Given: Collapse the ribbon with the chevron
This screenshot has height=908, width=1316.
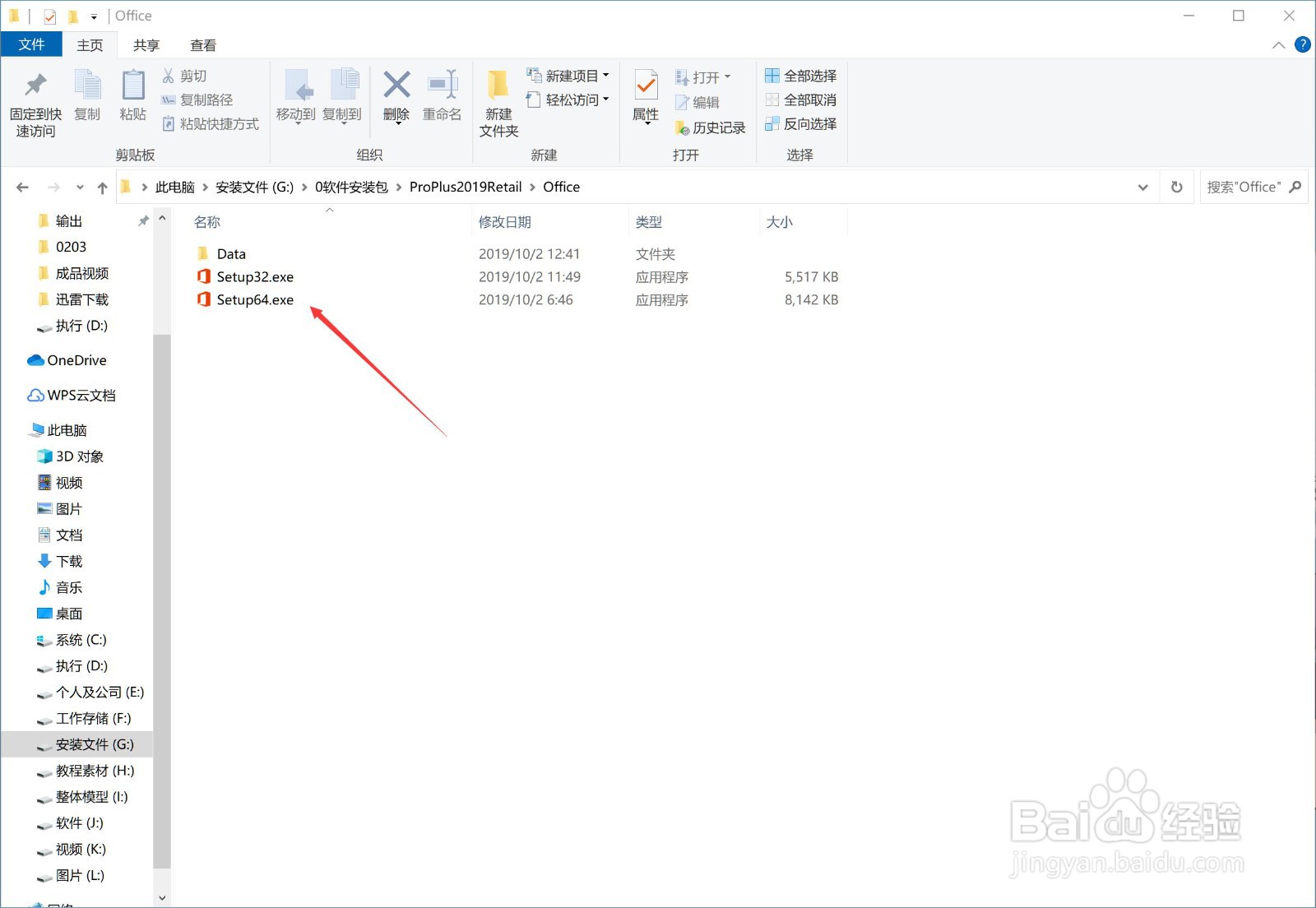Looking at the screenshot, I should point(1279,45).
